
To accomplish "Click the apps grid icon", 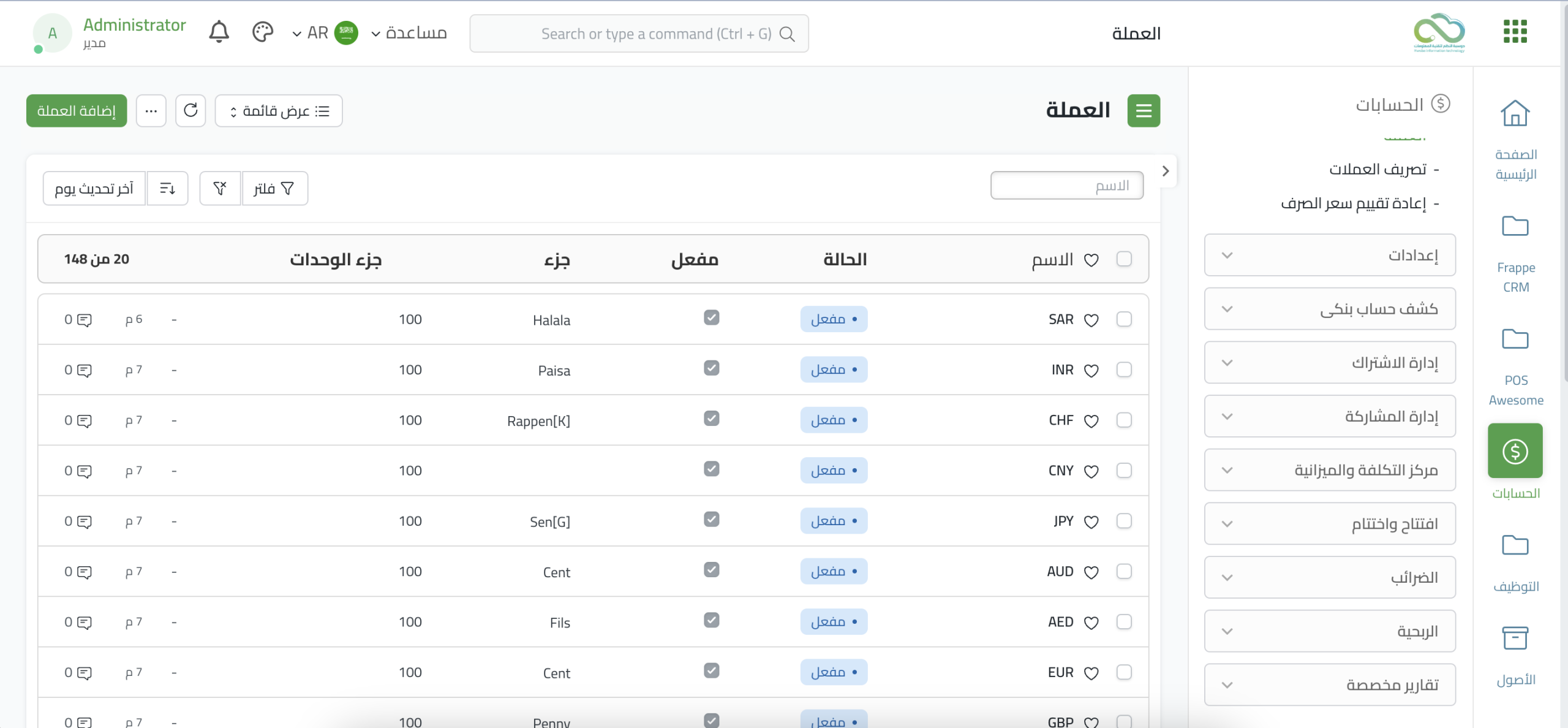I will [1515, 31].
